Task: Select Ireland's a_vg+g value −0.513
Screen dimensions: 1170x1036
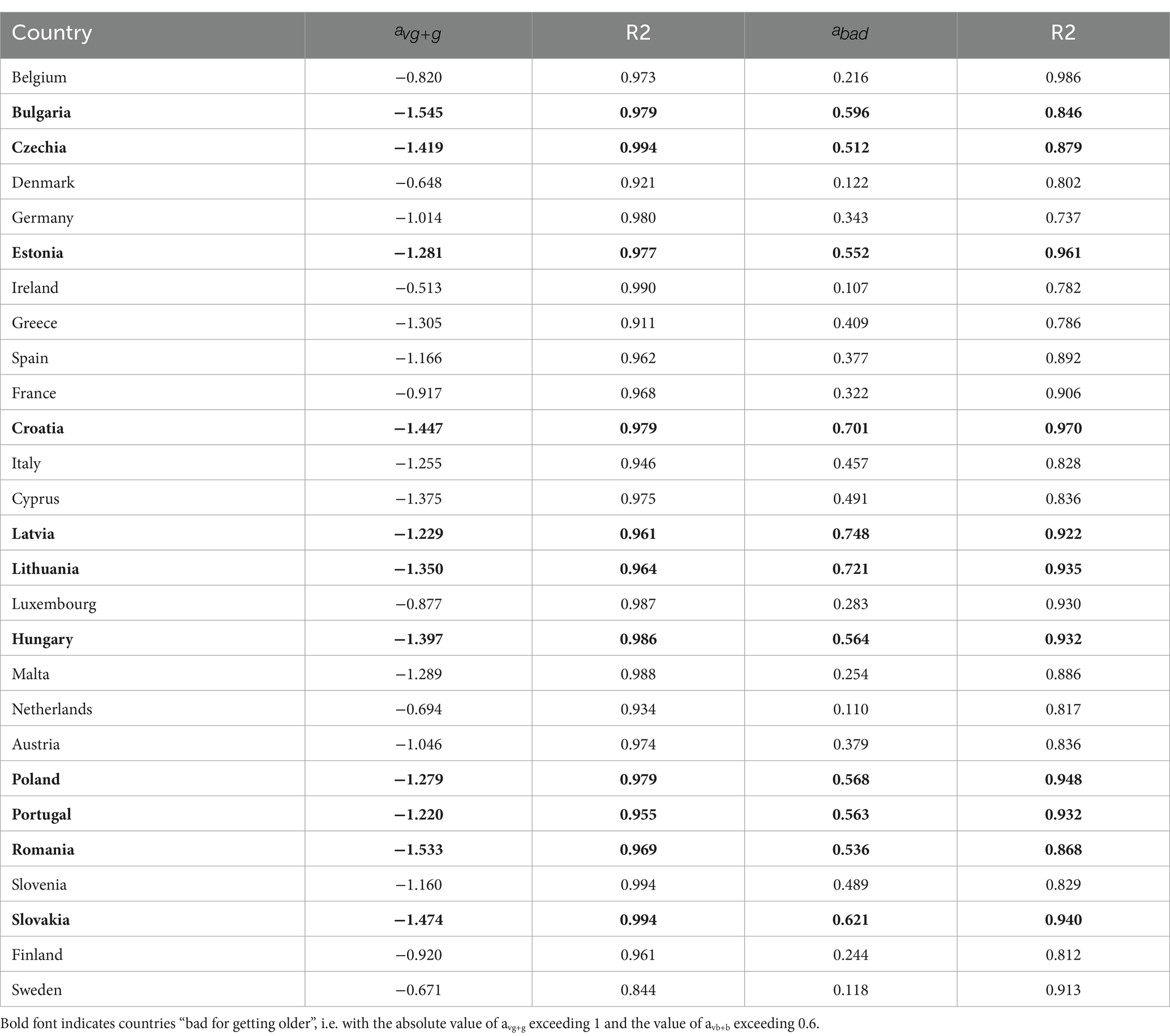Action: (x=418, y=288)
